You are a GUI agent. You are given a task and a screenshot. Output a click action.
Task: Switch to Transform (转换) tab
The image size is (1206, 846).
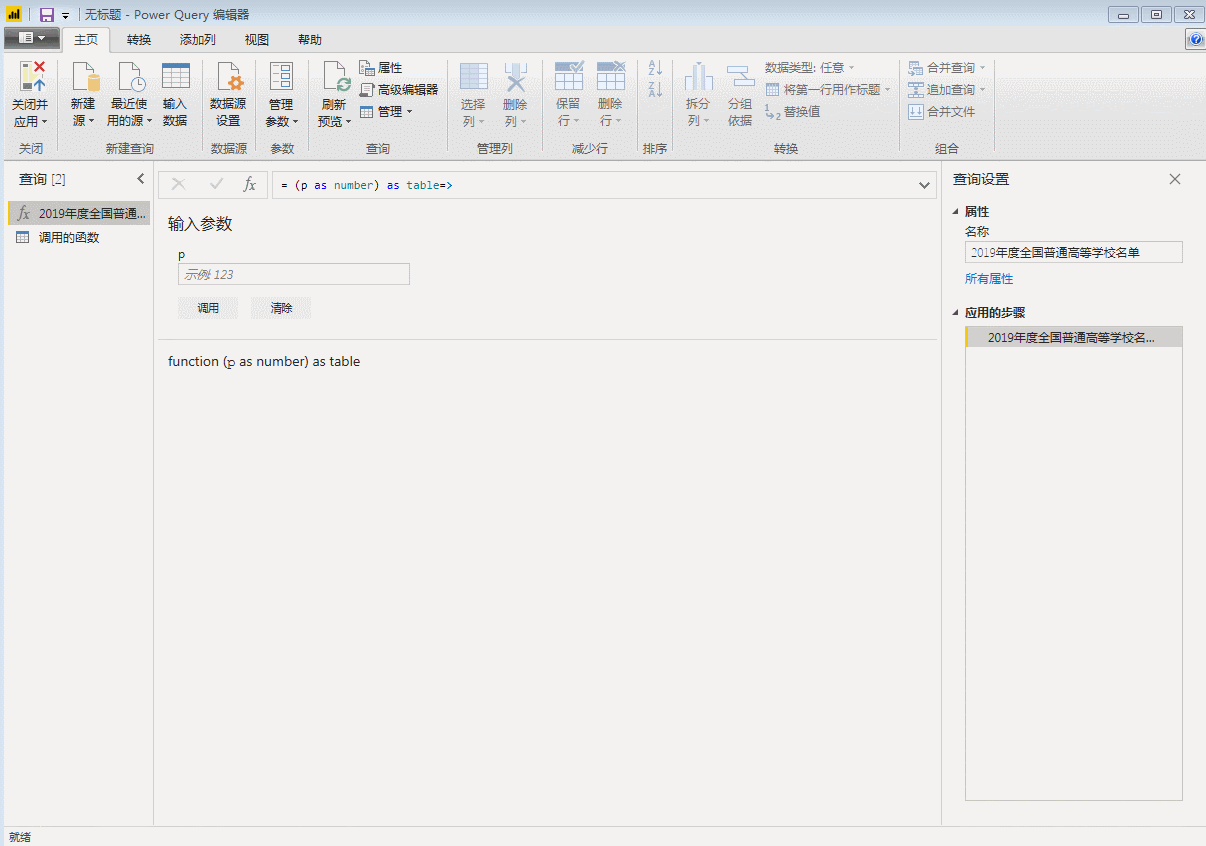pyautogui.click(x=139, y=40)
